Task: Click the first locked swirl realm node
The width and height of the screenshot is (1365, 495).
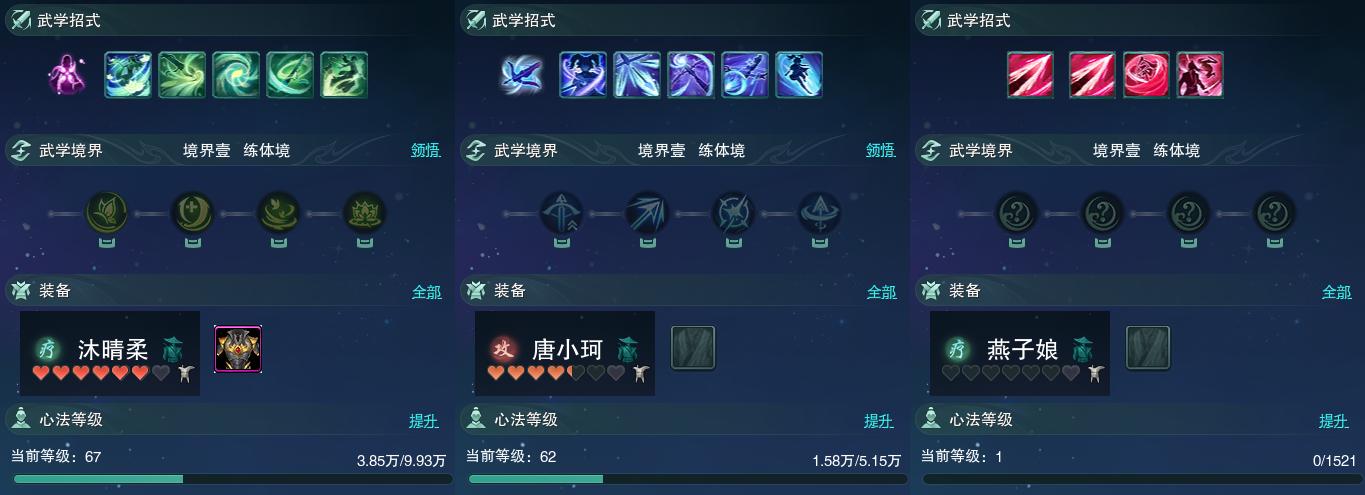Action: tap(1015, 213)
